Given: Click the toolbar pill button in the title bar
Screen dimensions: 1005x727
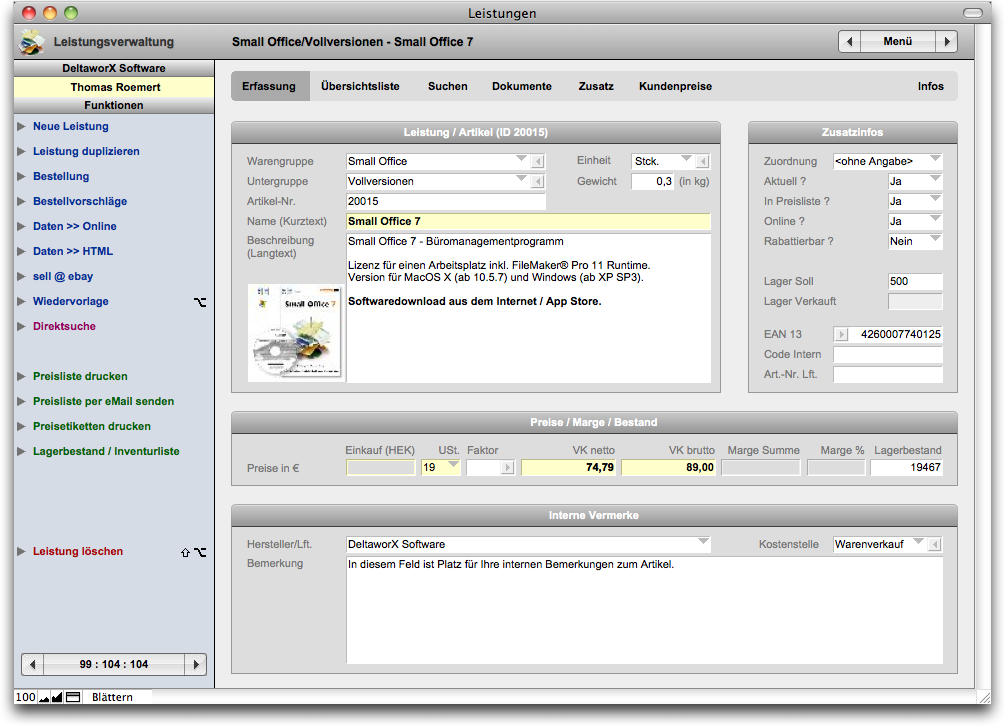Looking at the screenshot, I should point(972,13).
